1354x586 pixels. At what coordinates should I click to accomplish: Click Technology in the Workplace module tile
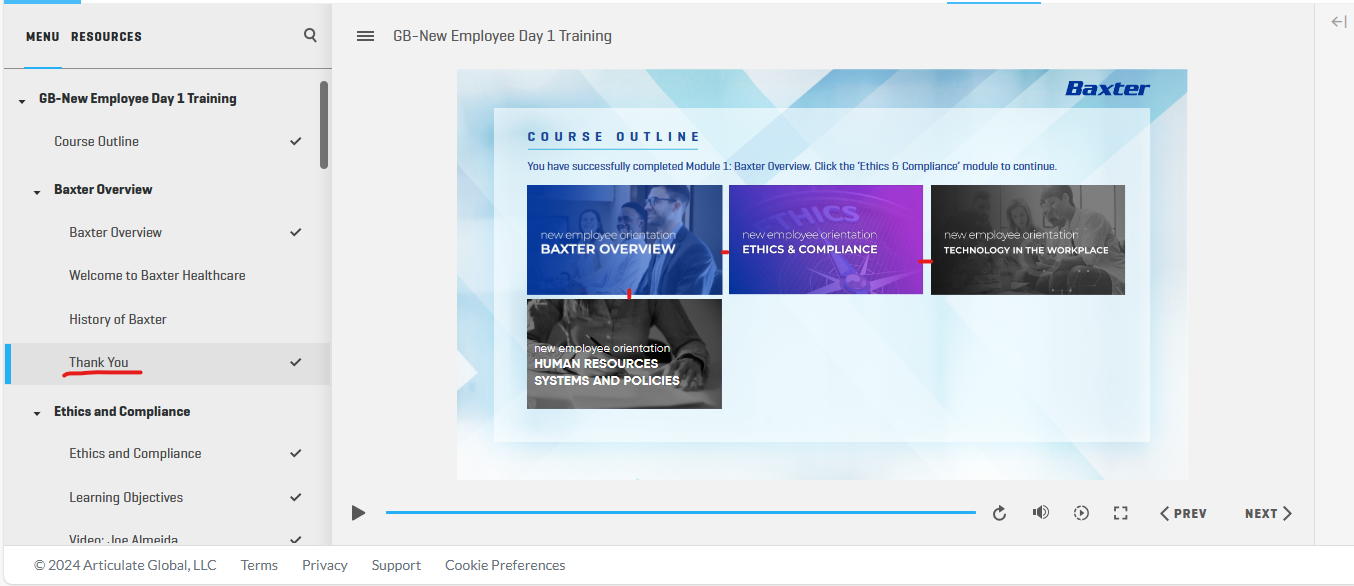(x=1028, y=240)
